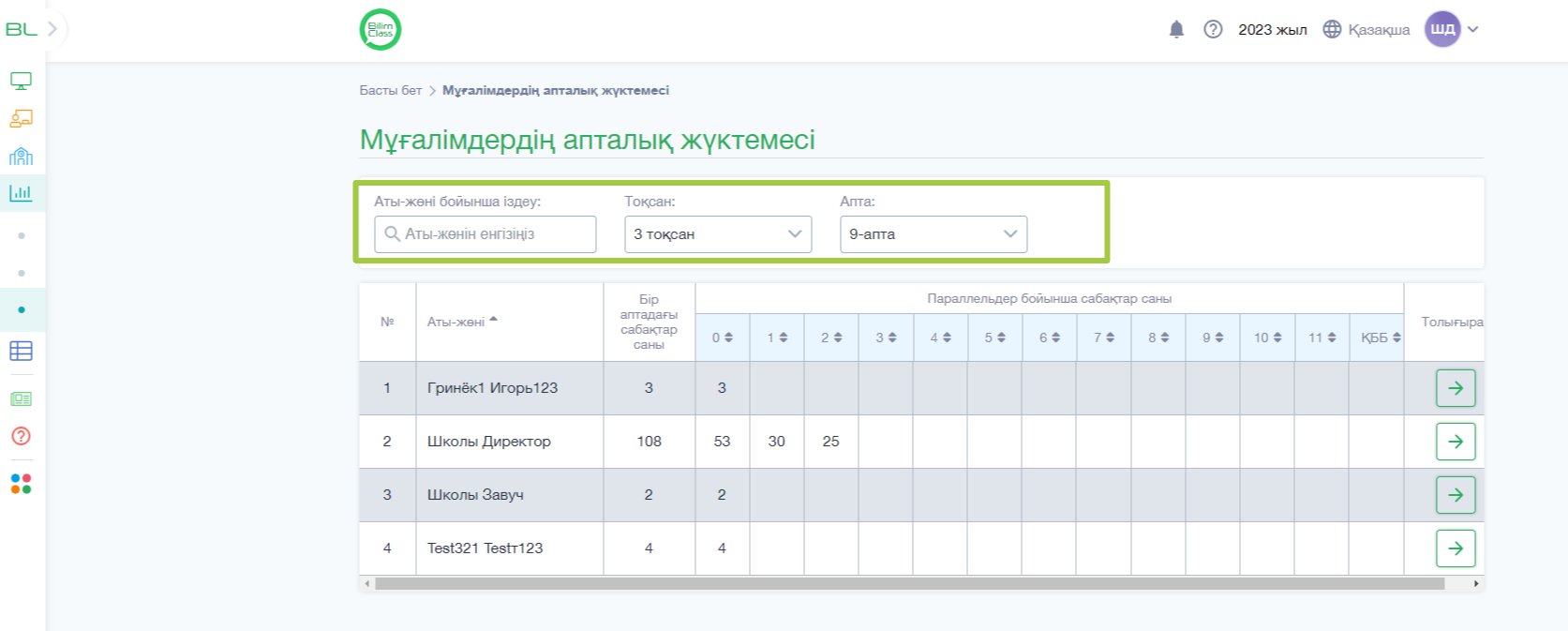Click the horizontal table scrollbar
This screenshot has height=631, width=1568.
click(909, 583)
